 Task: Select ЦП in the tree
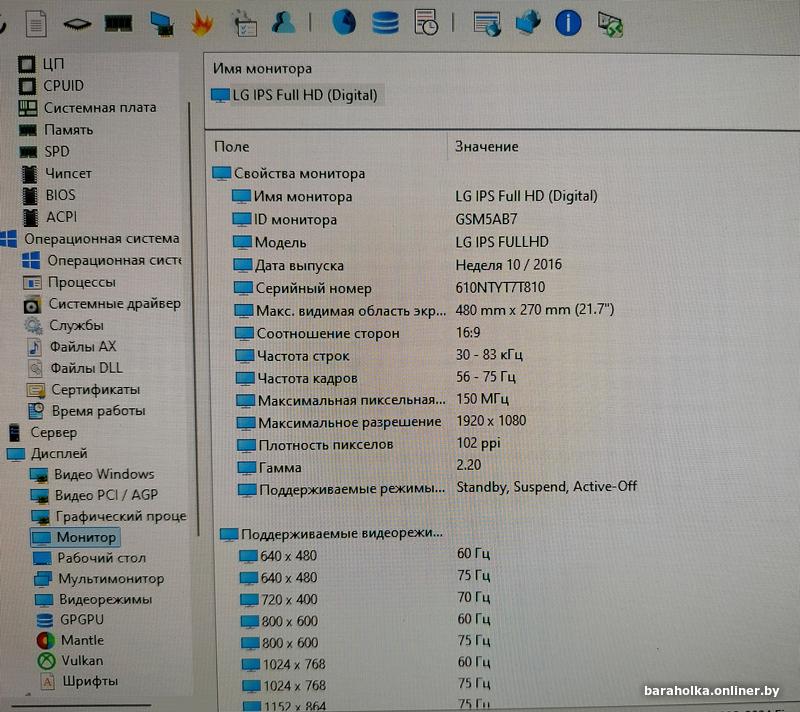click(41, 64)
